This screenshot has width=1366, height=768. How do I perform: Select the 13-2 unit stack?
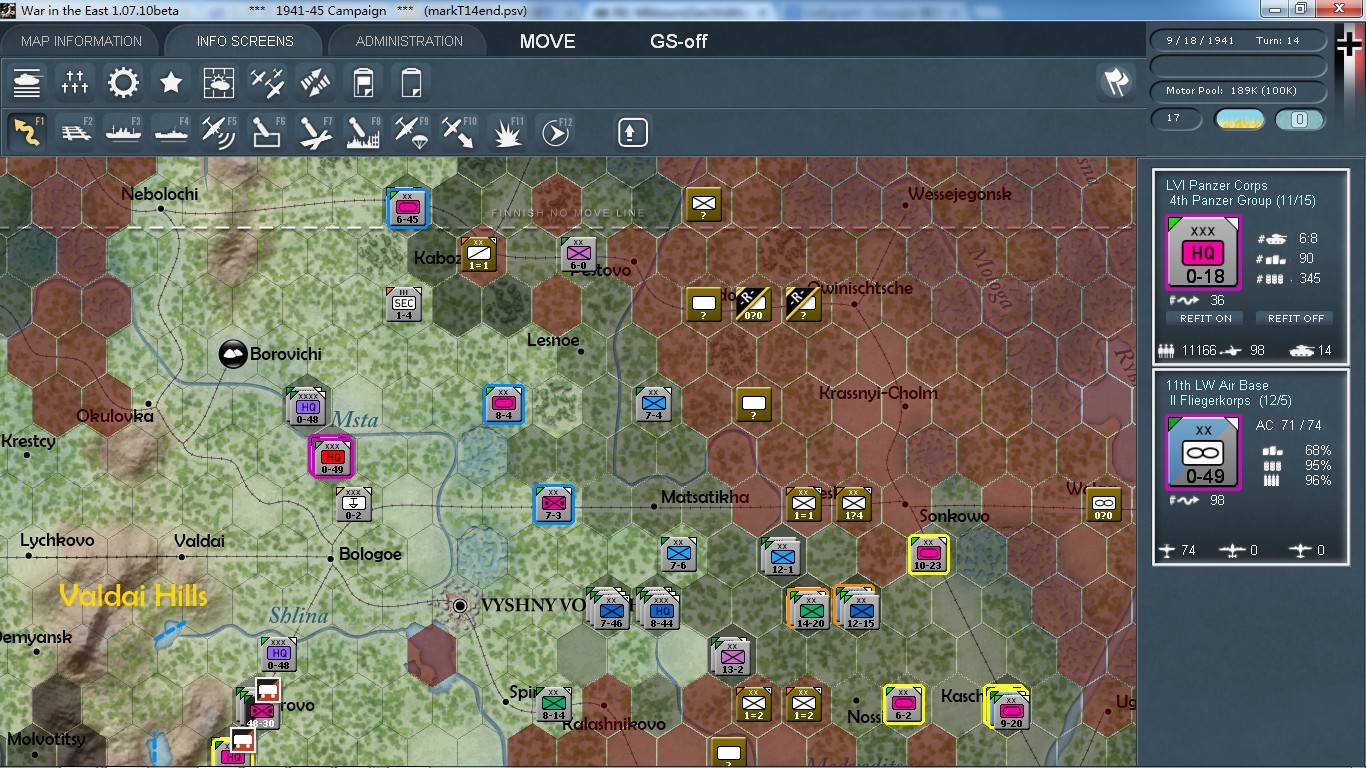[732, 656]
